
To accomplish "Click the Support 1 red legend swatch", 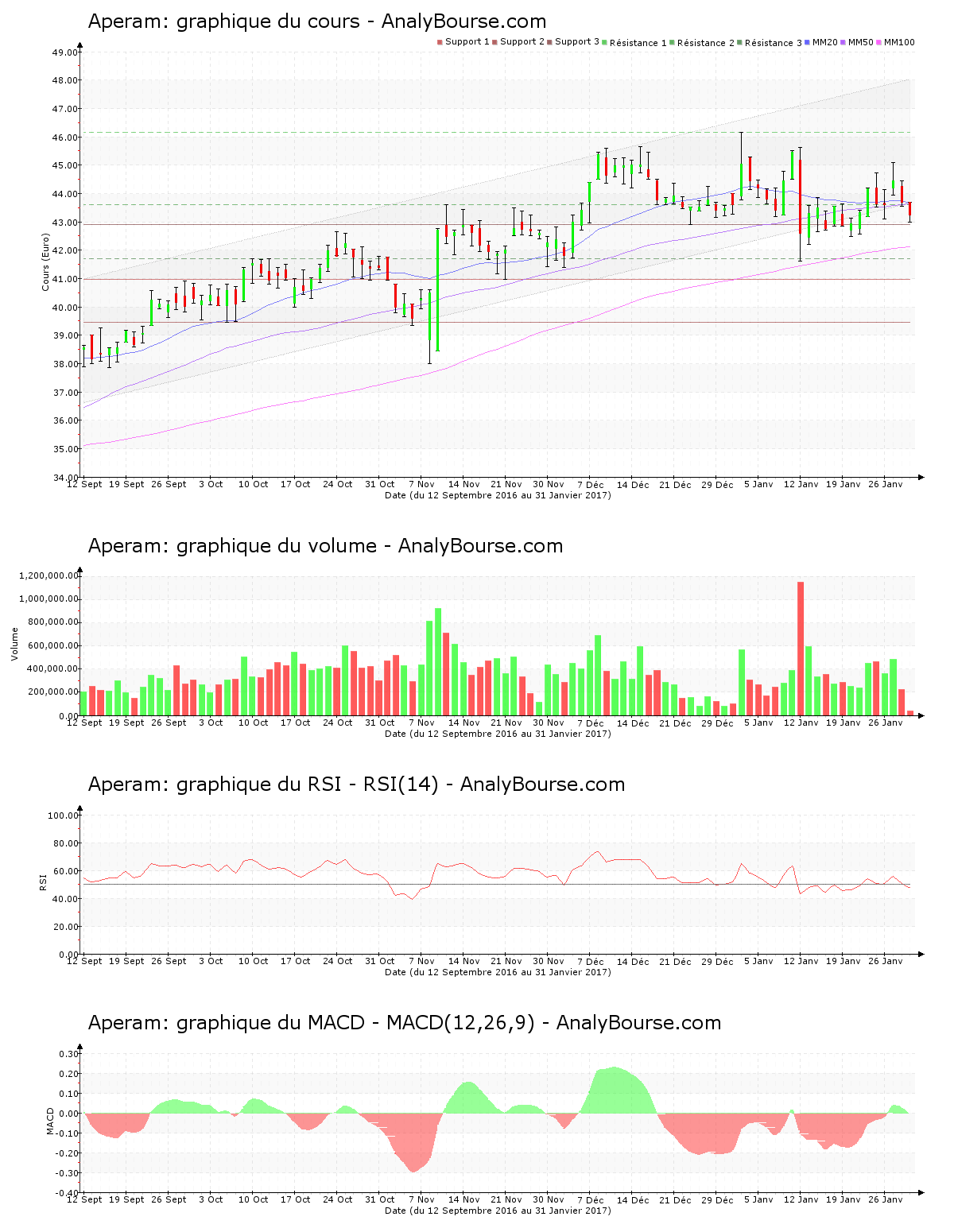I will [x=440, y=42].
